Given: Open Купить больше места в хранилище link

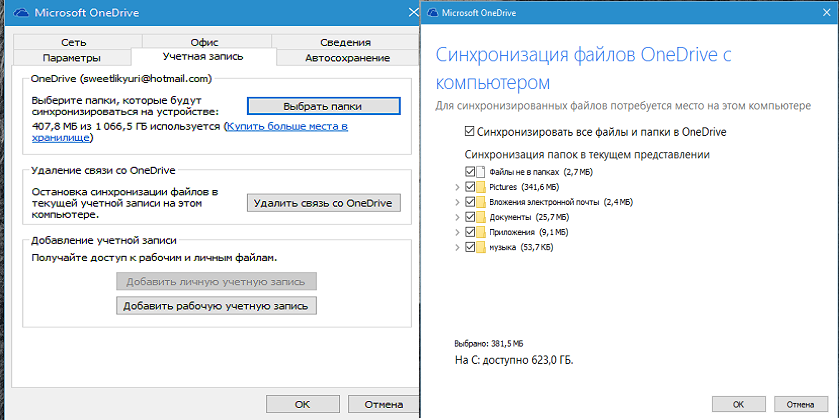Looking at the screenshot, I should [x=190, y=132].
